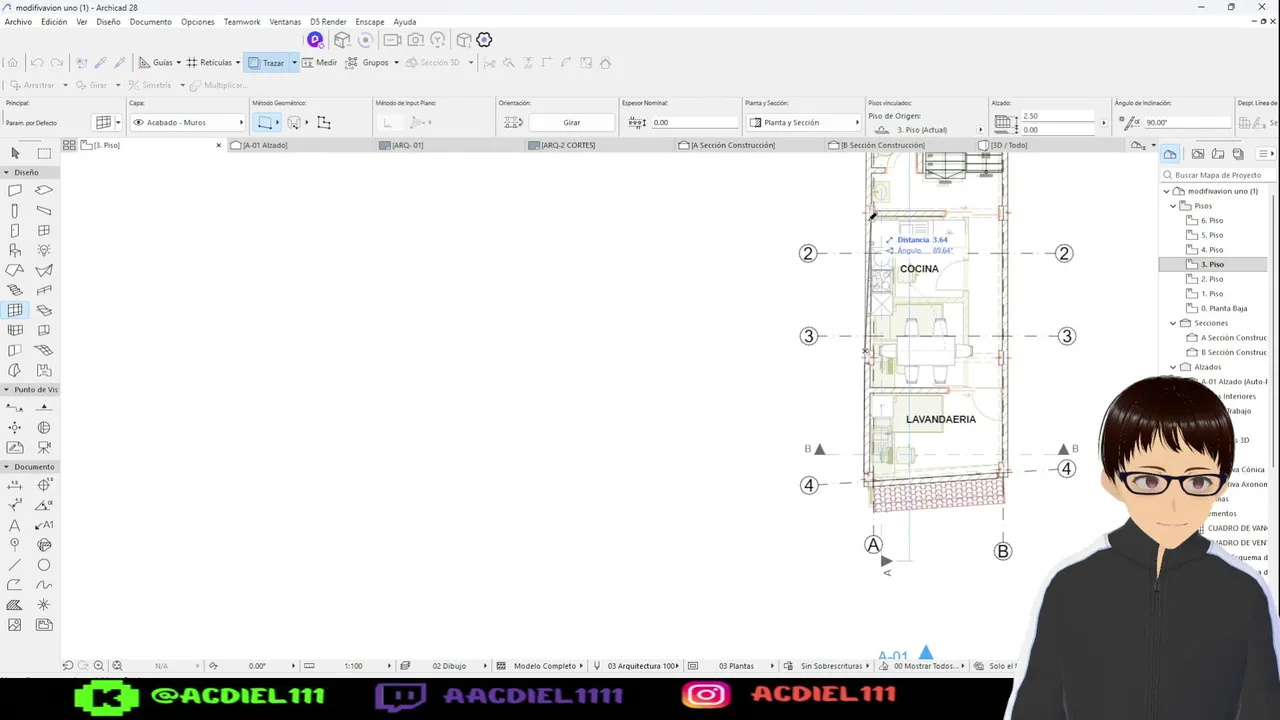1280x720 pixels.
Task: Collapse the Pisos tree folder
Action: [1174, 206]
